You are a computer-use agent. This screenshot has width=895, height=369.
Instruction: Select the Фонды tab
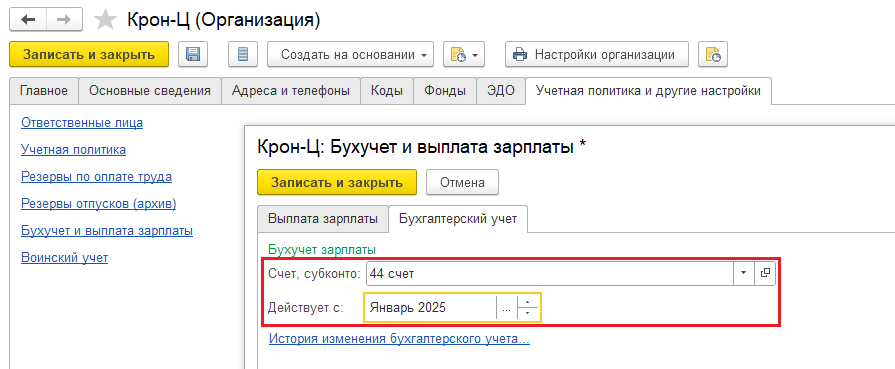pos(445,91)
